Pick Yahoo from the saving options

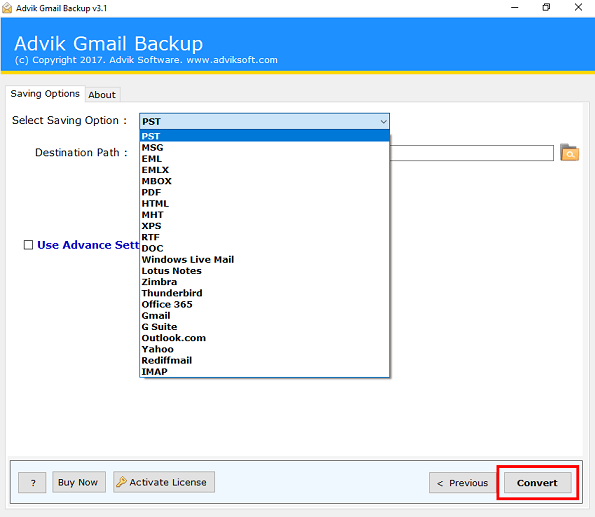click(264, 349)
